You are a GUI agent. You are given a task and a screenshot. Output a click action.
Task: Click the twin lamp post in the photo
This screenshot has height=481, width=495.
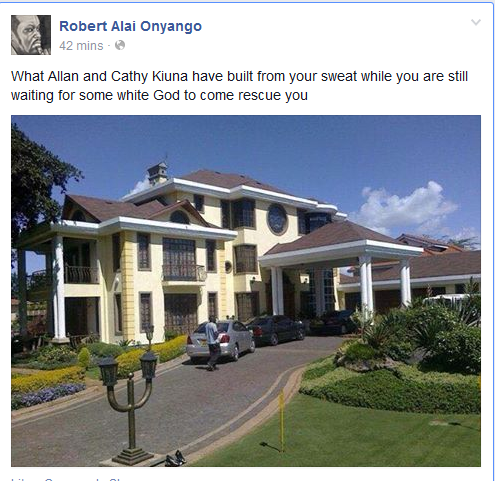[130, 404]
